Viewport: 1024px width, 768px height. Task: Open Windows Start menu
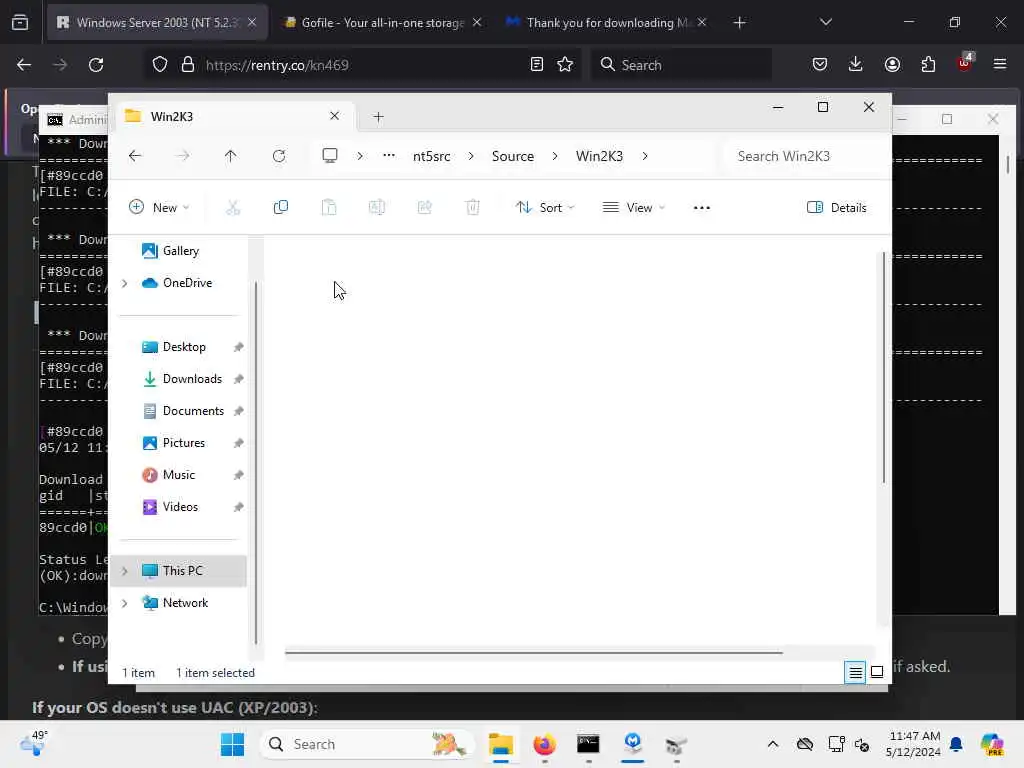(x=232, y=744)
